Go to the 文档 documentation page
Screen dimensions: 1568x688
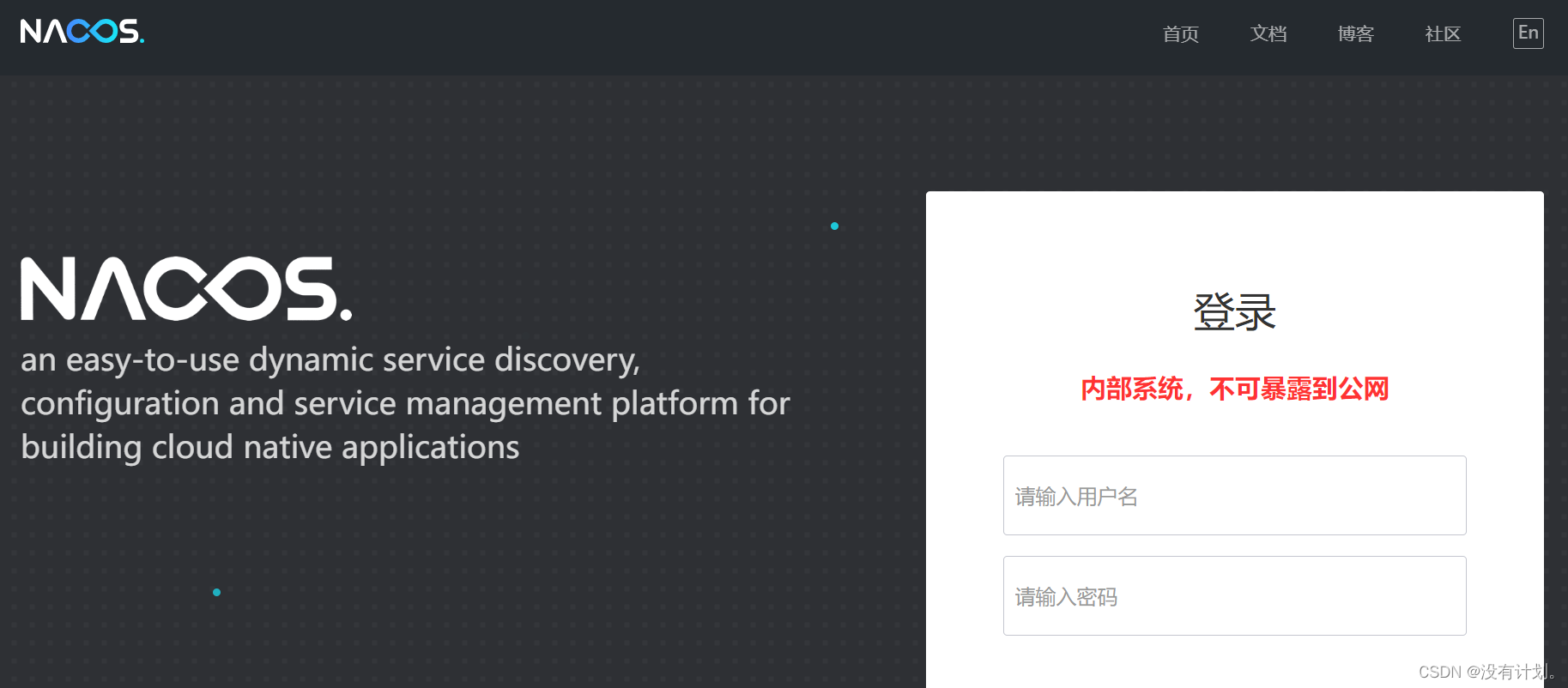pyautogui.click(x=1268, y=34)
